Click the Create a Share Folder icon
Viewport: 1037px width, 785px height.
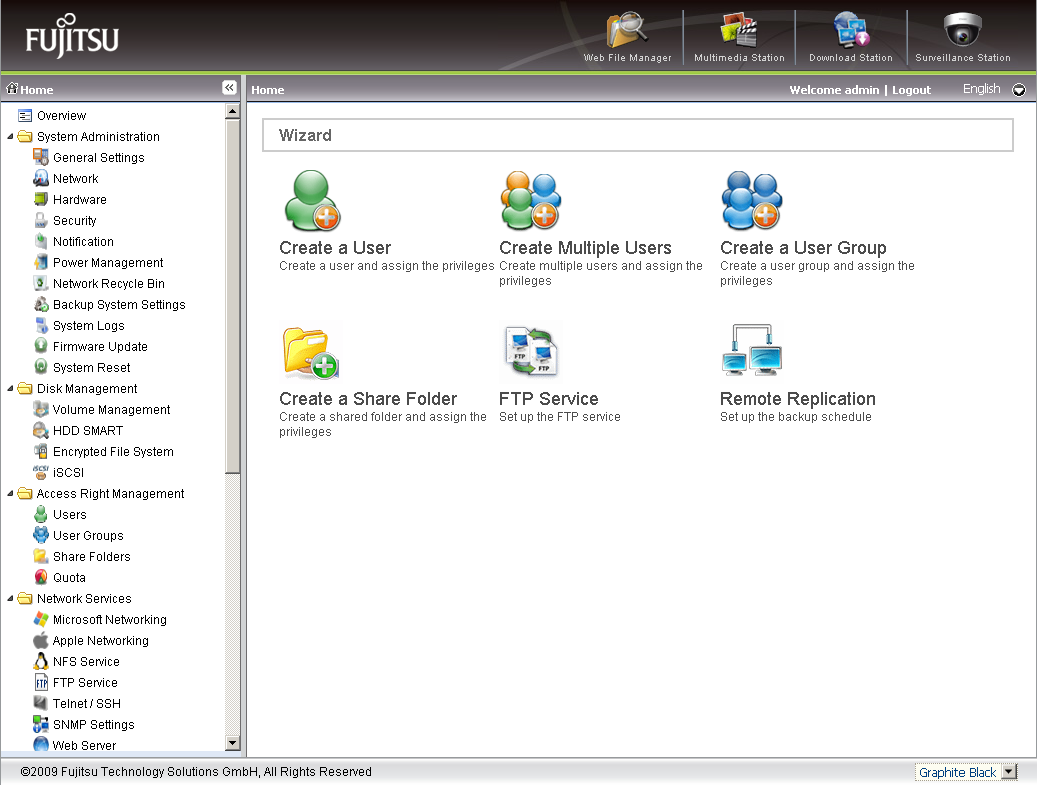311,352
